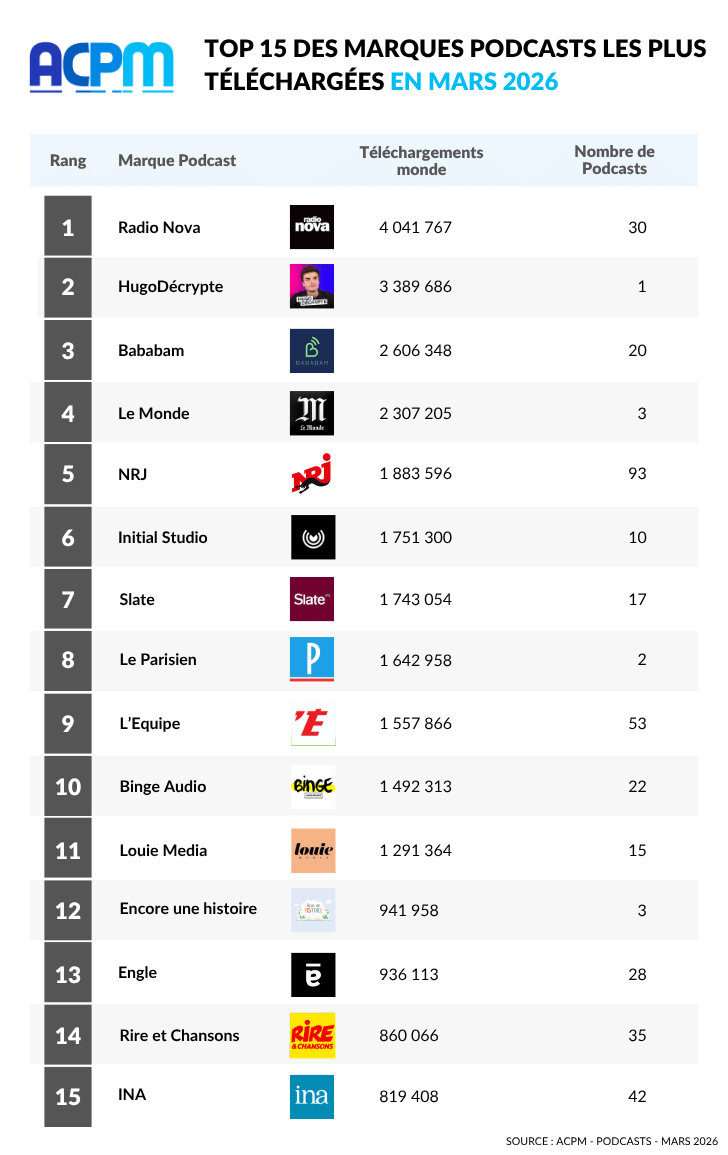Click the Téléchargements monde column header
The width and height of the screenshot is (728, 1155).
click(x=421, y=160)
